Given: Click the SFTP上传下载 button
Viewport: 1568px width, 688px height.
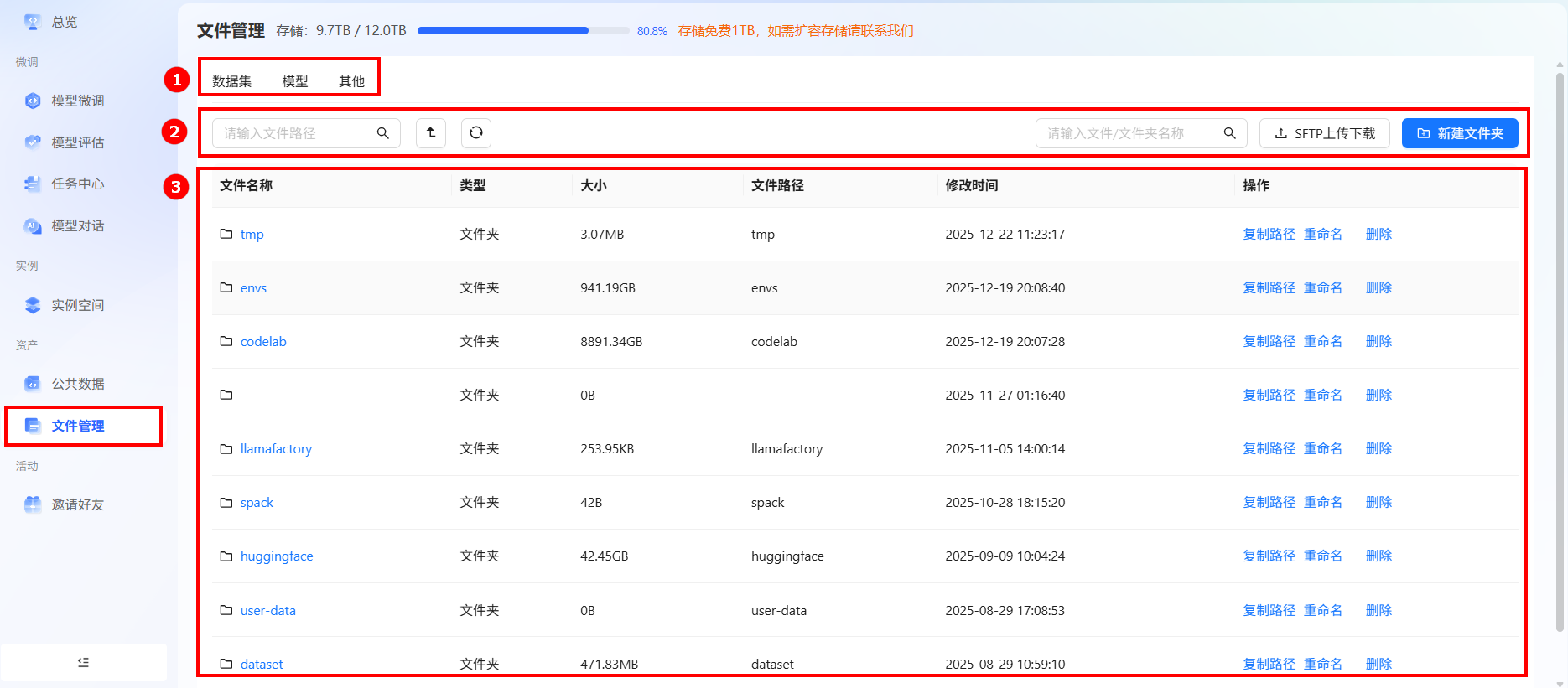Looking at the screenshot, I should coord(1324,133).
